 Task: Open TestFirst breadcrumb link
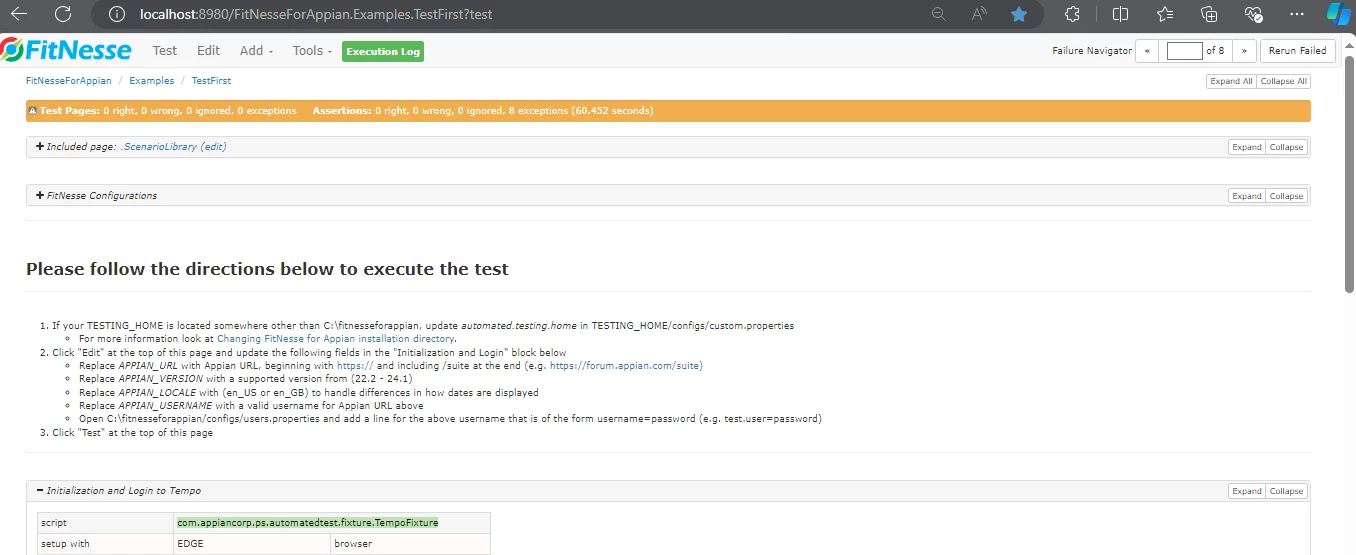pyautogui.click(x=211, y=81)
